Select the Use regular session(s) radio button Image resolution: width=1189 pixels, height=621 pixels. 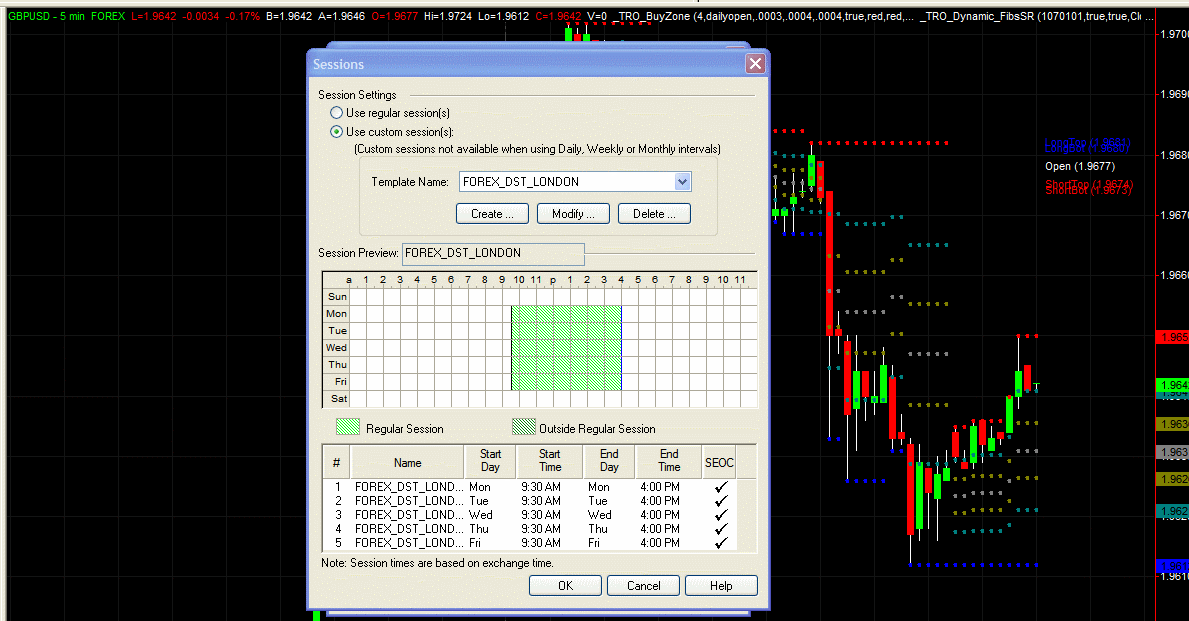click(x=337, y=113)
